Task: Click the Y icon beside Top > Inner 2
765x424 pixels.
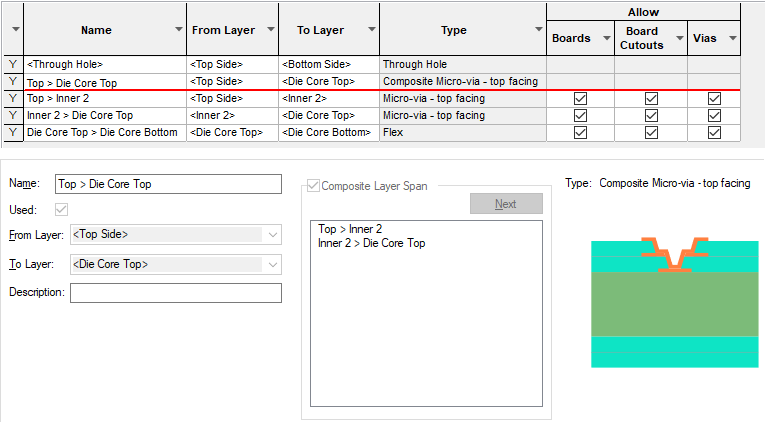Action: [13, 98]
